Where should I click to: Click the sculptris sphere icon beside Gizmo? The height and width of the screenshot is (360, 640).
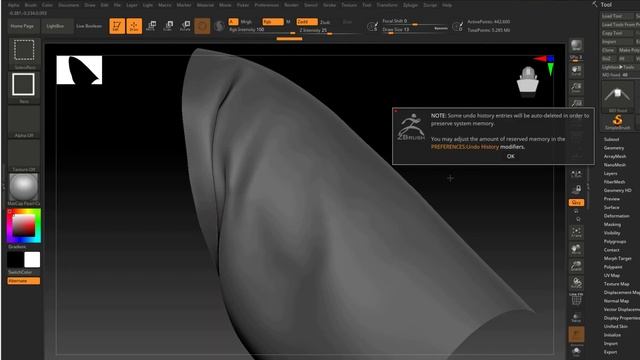point(220,26)
